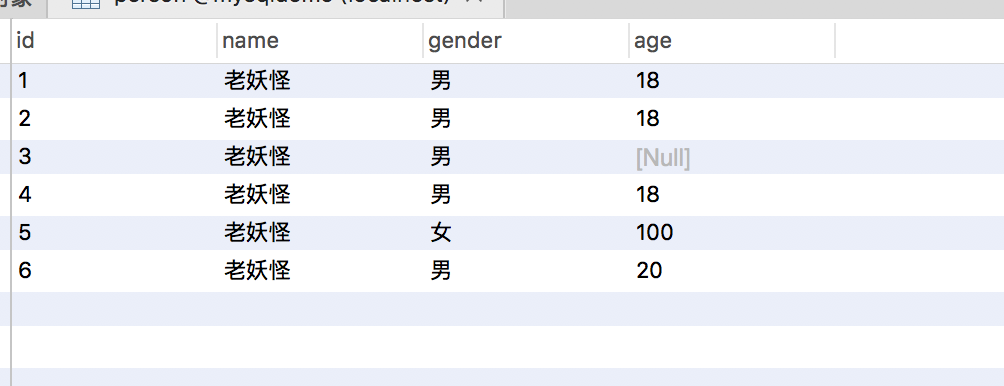This screenshot has width=1004, height=386.
Task: Select the age cell containing 20
Action: click(x=733, y=271)
